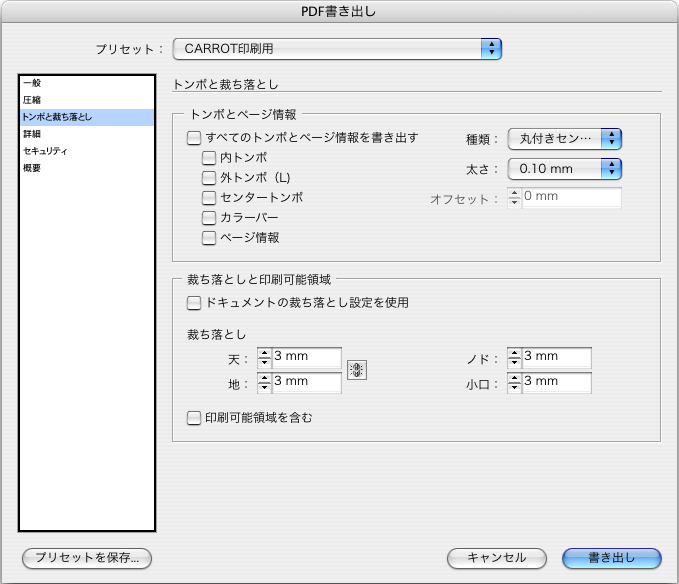Check the カラーバー option
This screenshot has height=584, width=679.
pos(209,218)
